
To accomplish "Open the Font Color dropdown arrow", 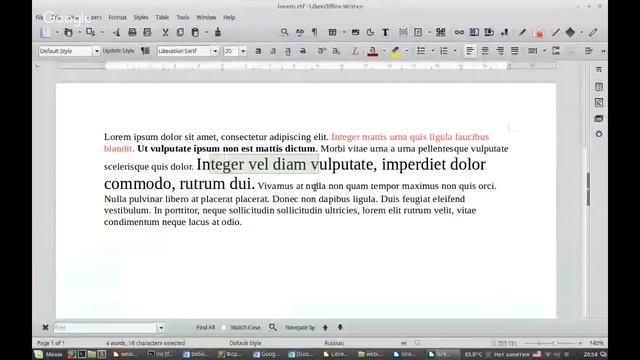I will tap(384, 51).
